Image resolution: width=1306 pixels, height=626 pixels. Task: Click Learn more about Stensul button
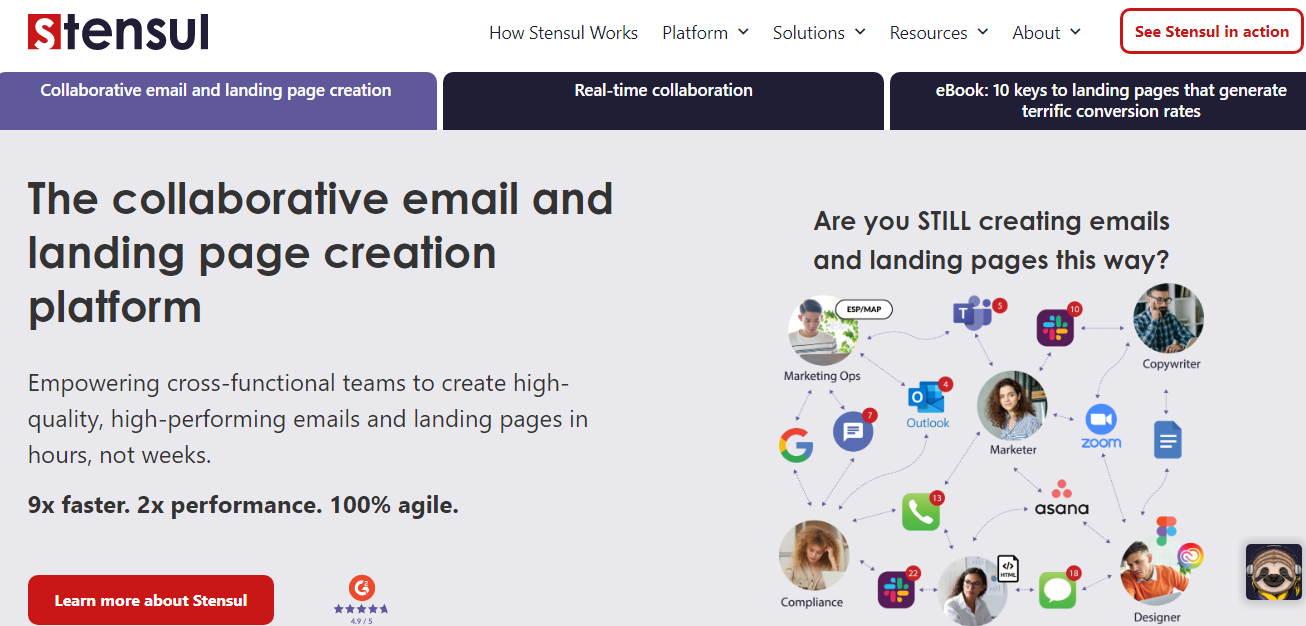click(x=151, y=600)
